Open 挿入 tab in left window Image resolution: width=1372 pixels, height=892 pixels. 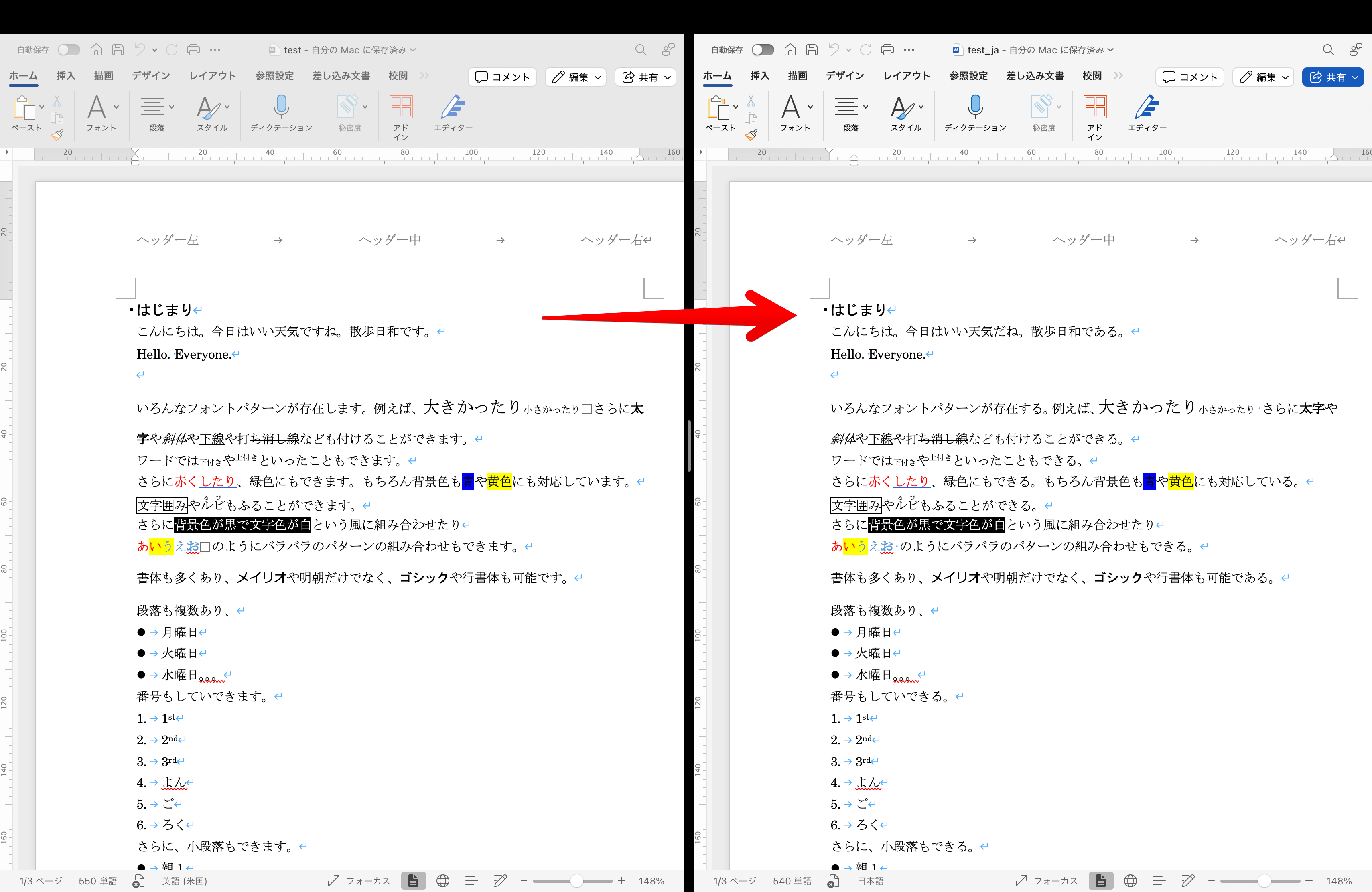(x=66, y=76)
